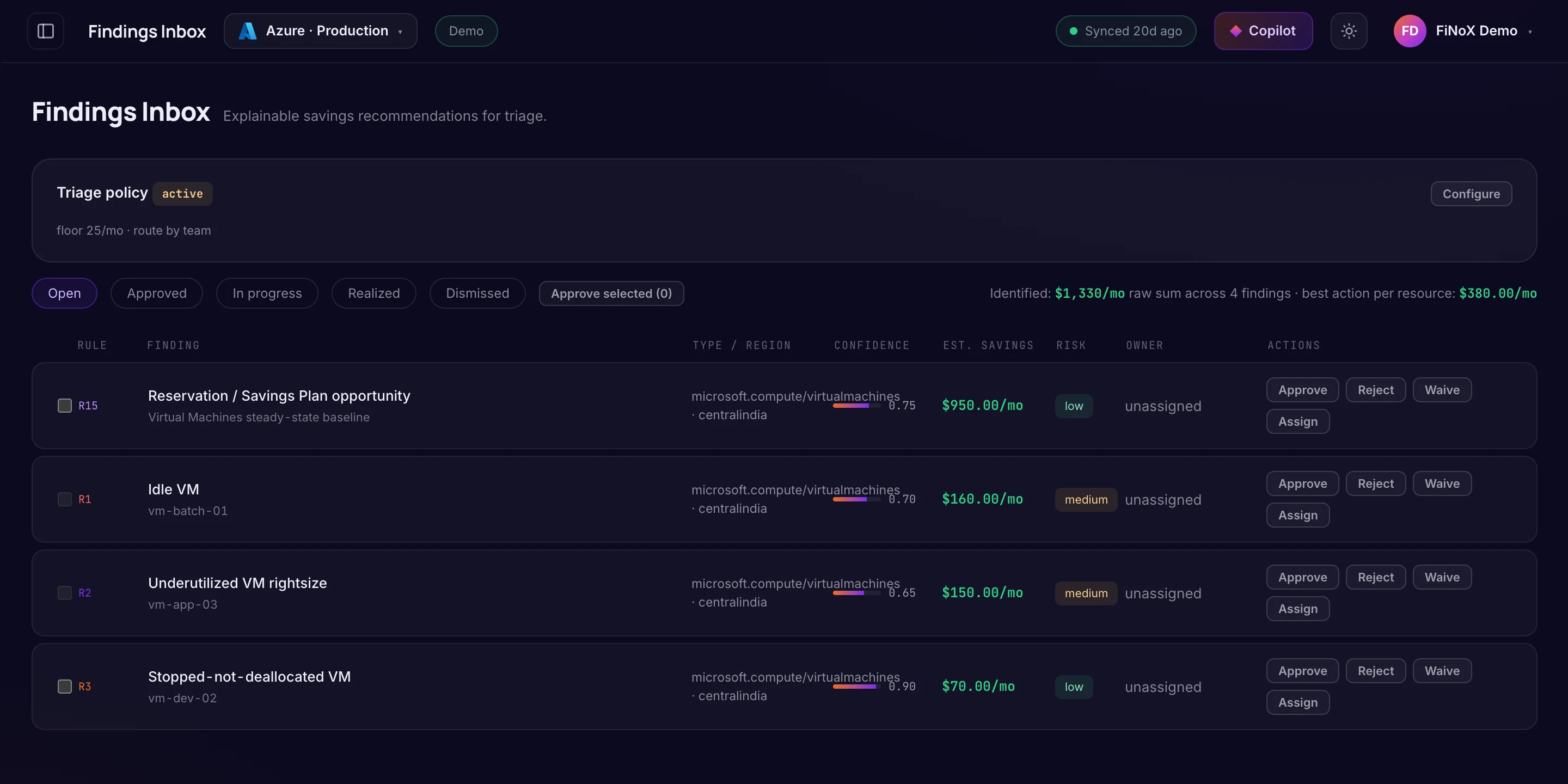Toggle the sidebar panel icon
This screenshot has height=784, width=1568.
tap(46, 31)
